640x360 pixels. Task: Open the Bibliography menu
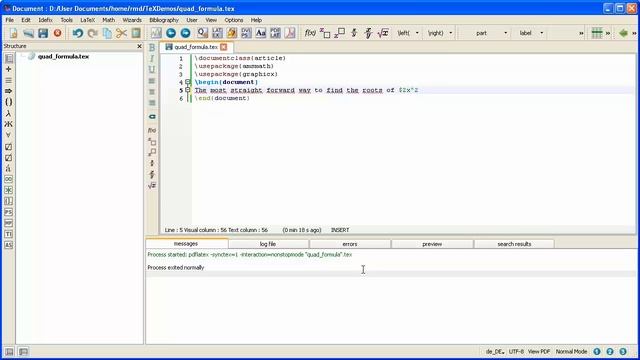[x=164, y=20]
